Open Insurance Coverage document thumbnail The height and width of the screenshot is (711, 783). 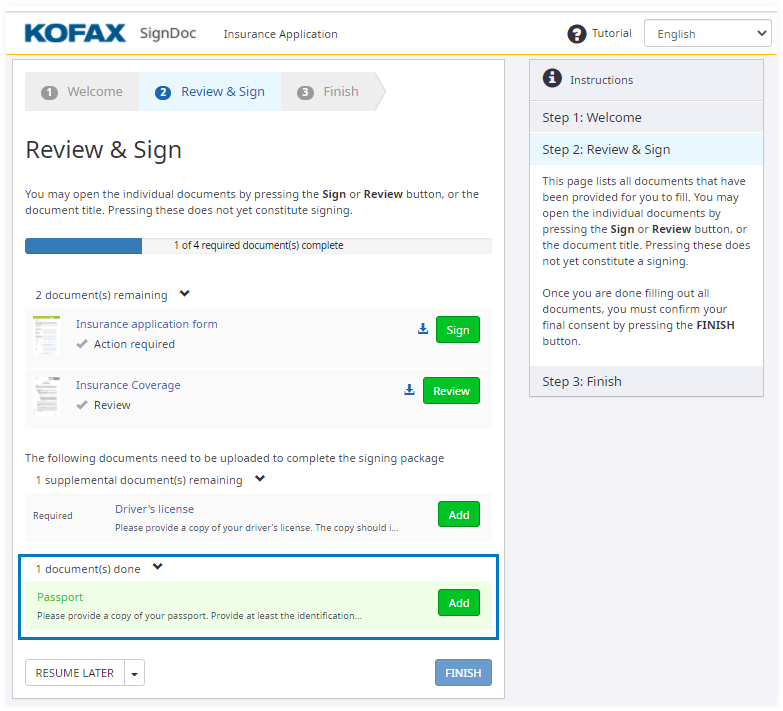[x=47, y=395]
